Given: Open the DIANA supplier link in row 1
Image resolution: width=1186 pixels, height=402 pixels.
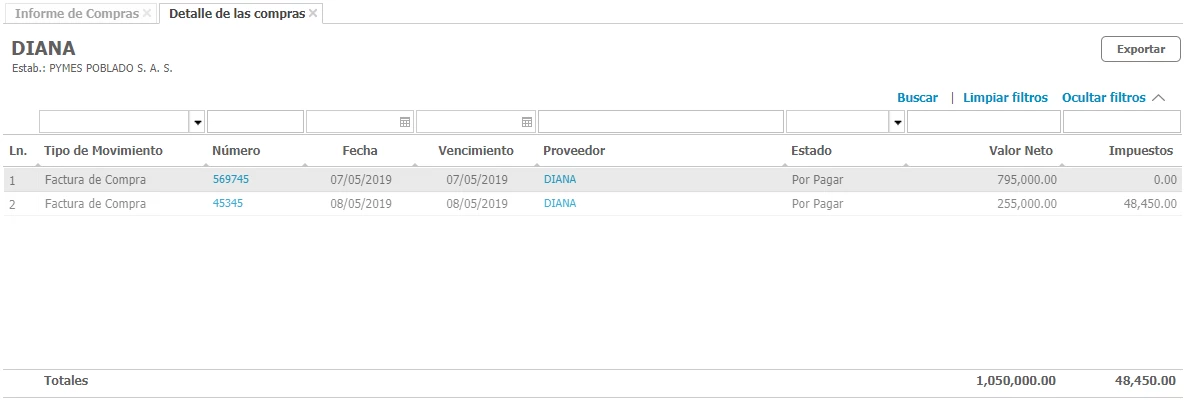Looking at the screenshot, I should (x=559, y=179).
